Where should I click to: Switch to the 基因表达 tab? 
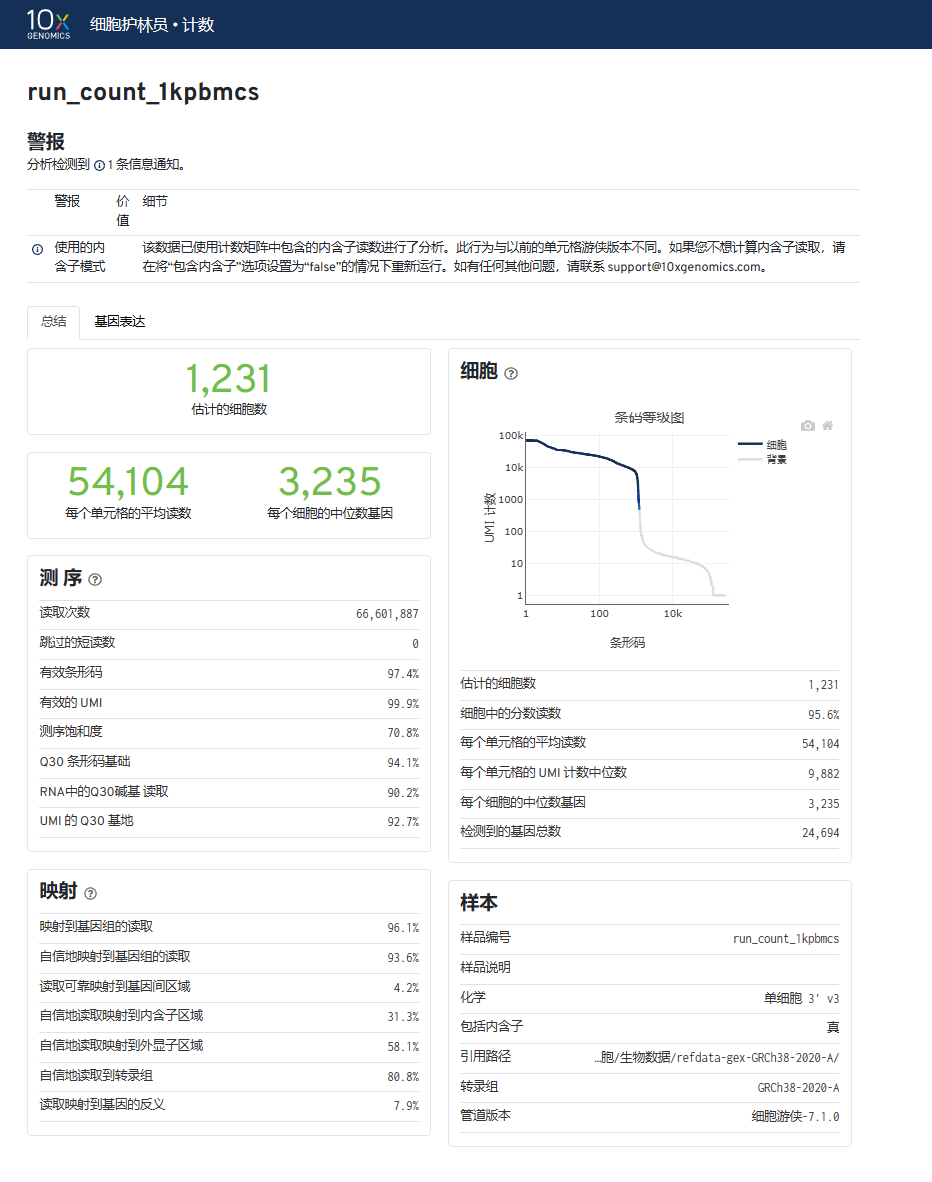point(120,322)
